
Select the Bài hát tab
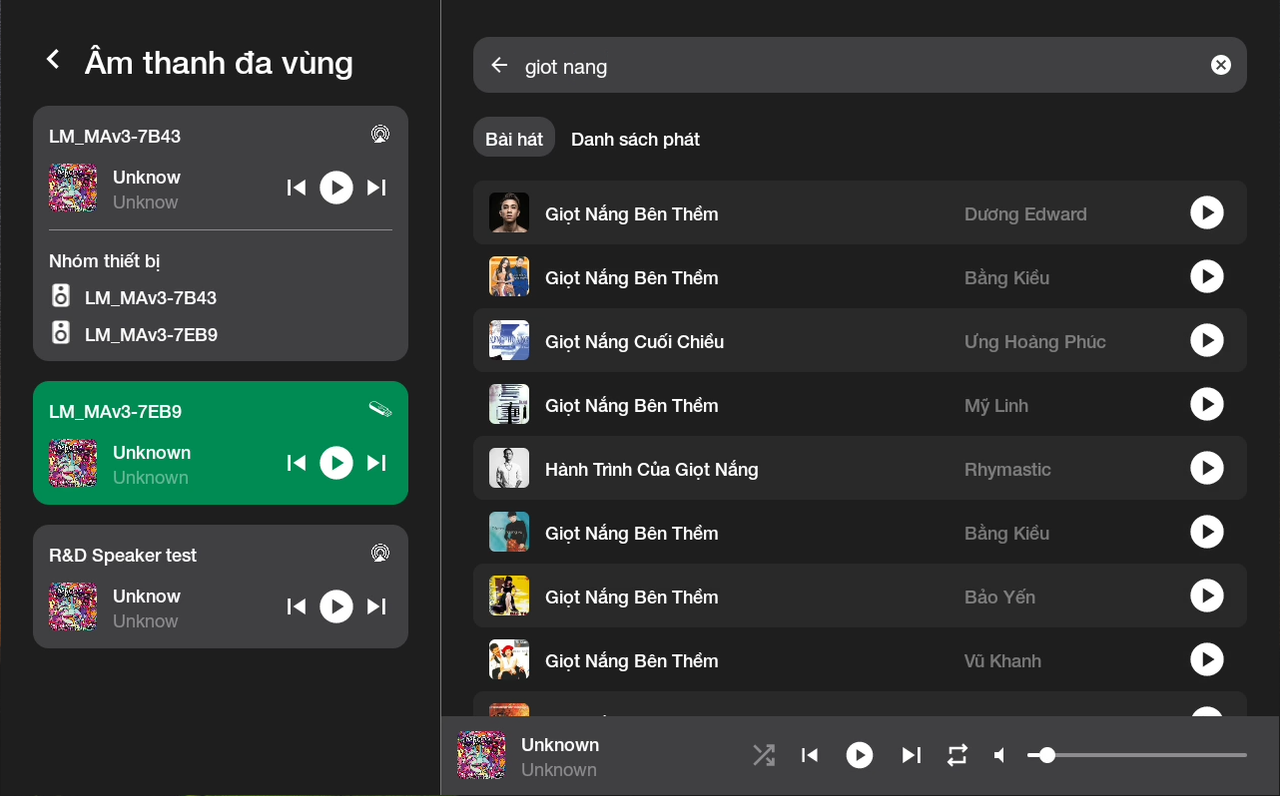pos(514,140)
